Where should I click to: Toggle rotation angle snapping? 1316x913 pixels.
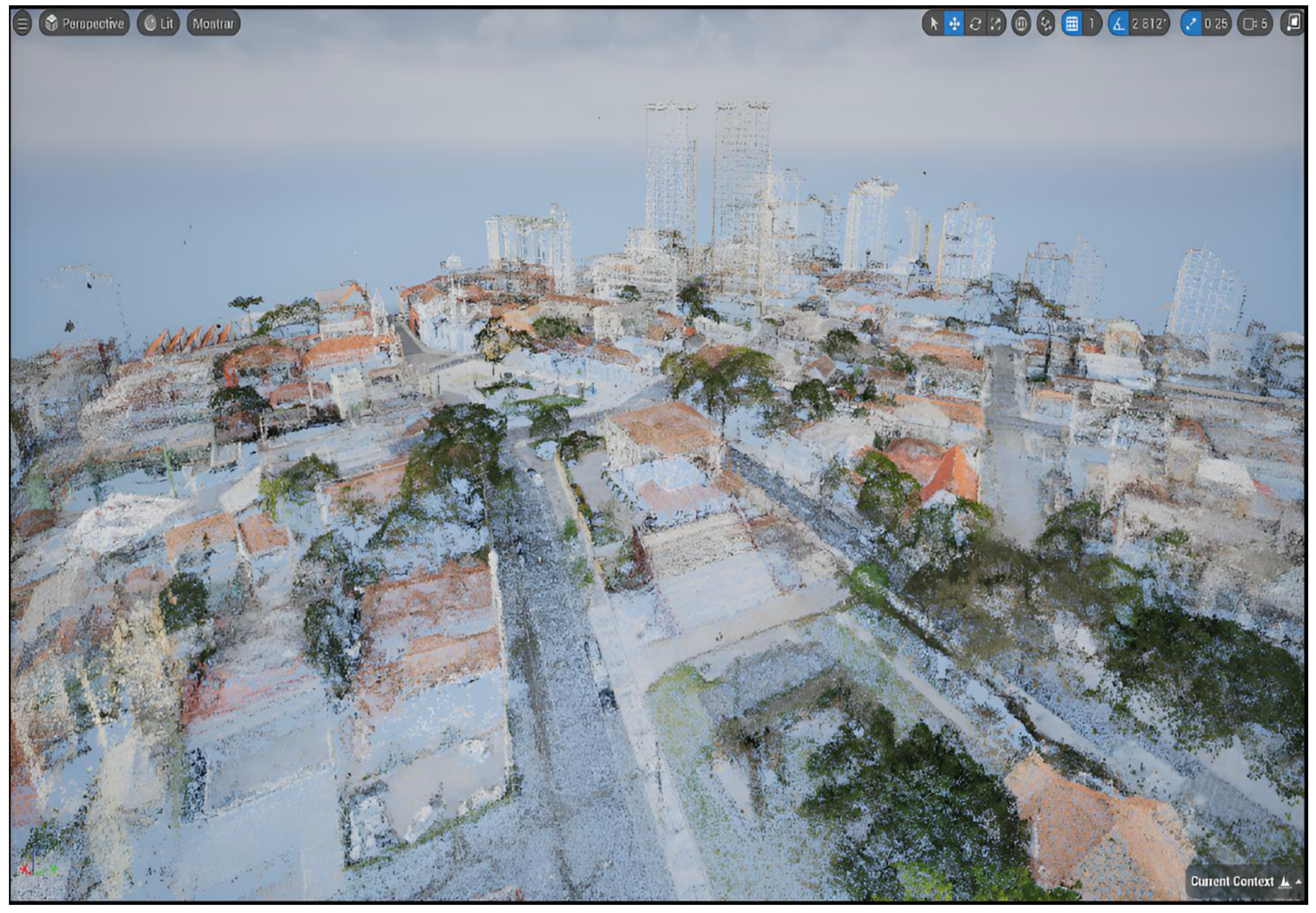coord(1118,23)
